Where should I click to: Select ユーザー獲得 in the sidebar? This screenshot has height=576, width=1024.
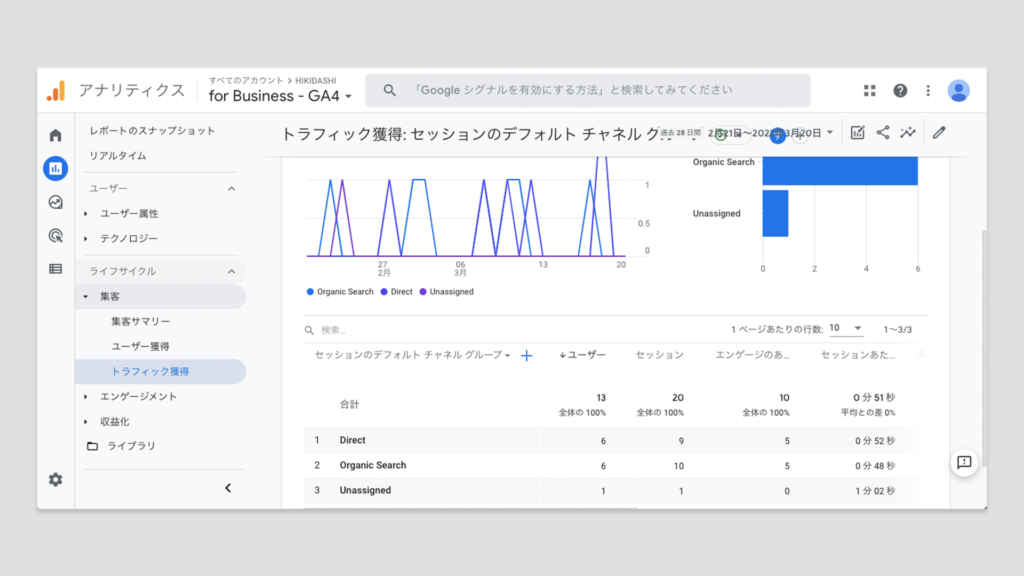tap(140, 346)
